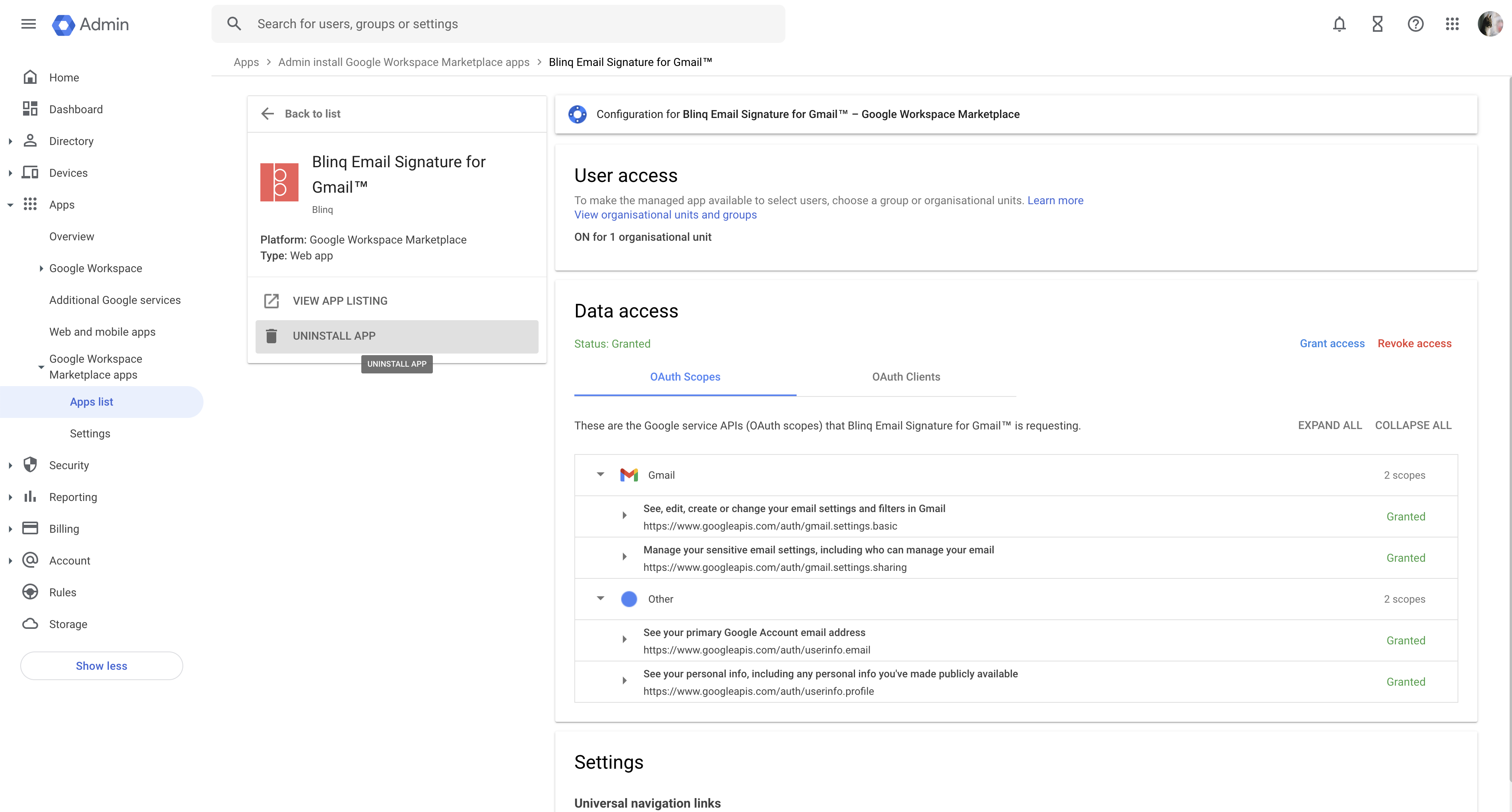
Task: Click the open-in-new icon for app listing
Action: (x=271, y=301)
